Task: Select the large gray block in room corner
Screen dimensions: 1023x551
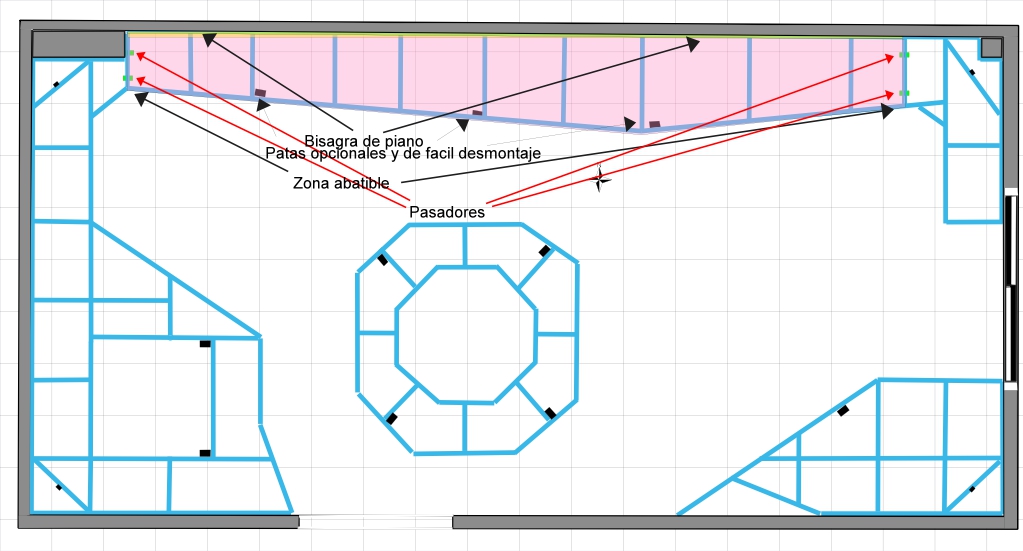Action: coord(78,44)
